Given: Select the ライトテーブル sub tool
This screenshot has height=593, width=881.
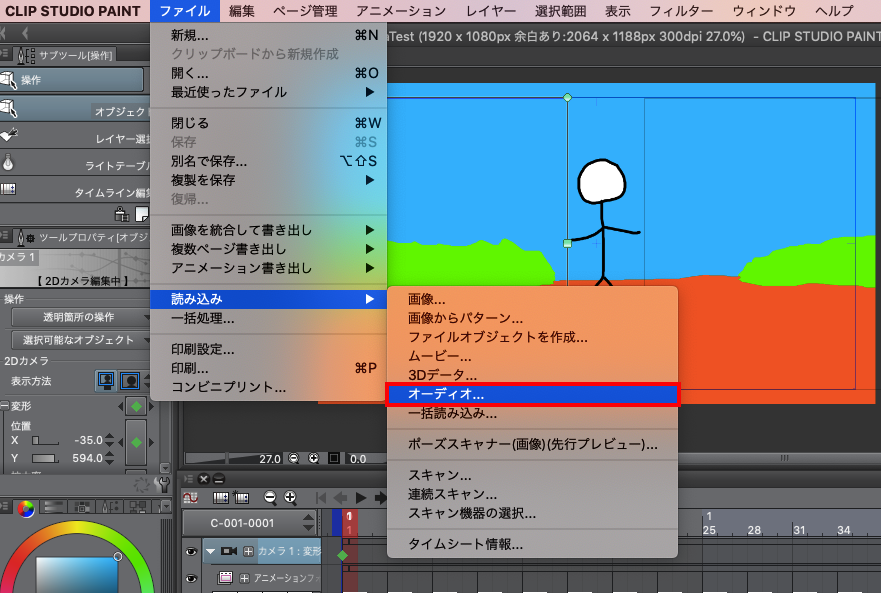Looking at the screenshot, I should pos(75,164).
